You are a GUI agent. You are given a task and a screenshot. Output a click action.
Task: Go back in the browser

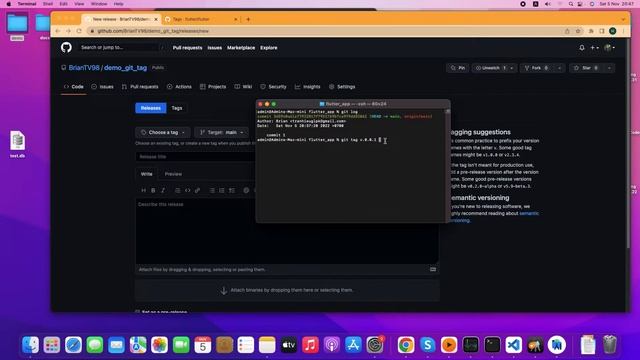coord(58,31)
